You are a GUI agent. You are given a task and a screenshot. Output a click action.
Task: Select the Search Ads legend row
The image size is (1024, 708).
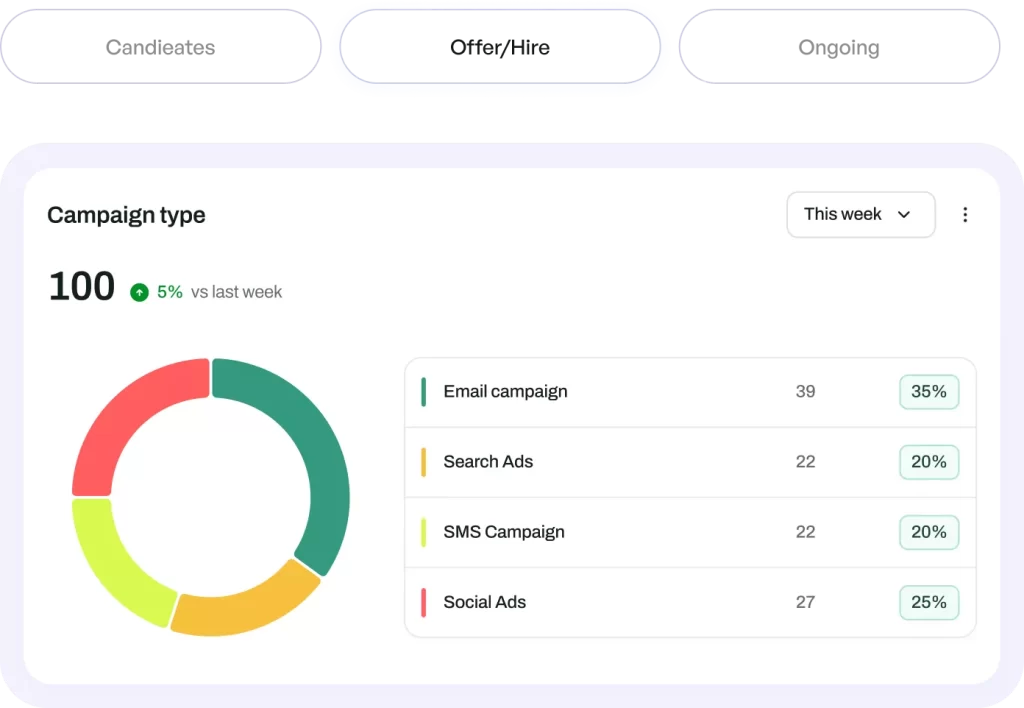coord(690,462)
